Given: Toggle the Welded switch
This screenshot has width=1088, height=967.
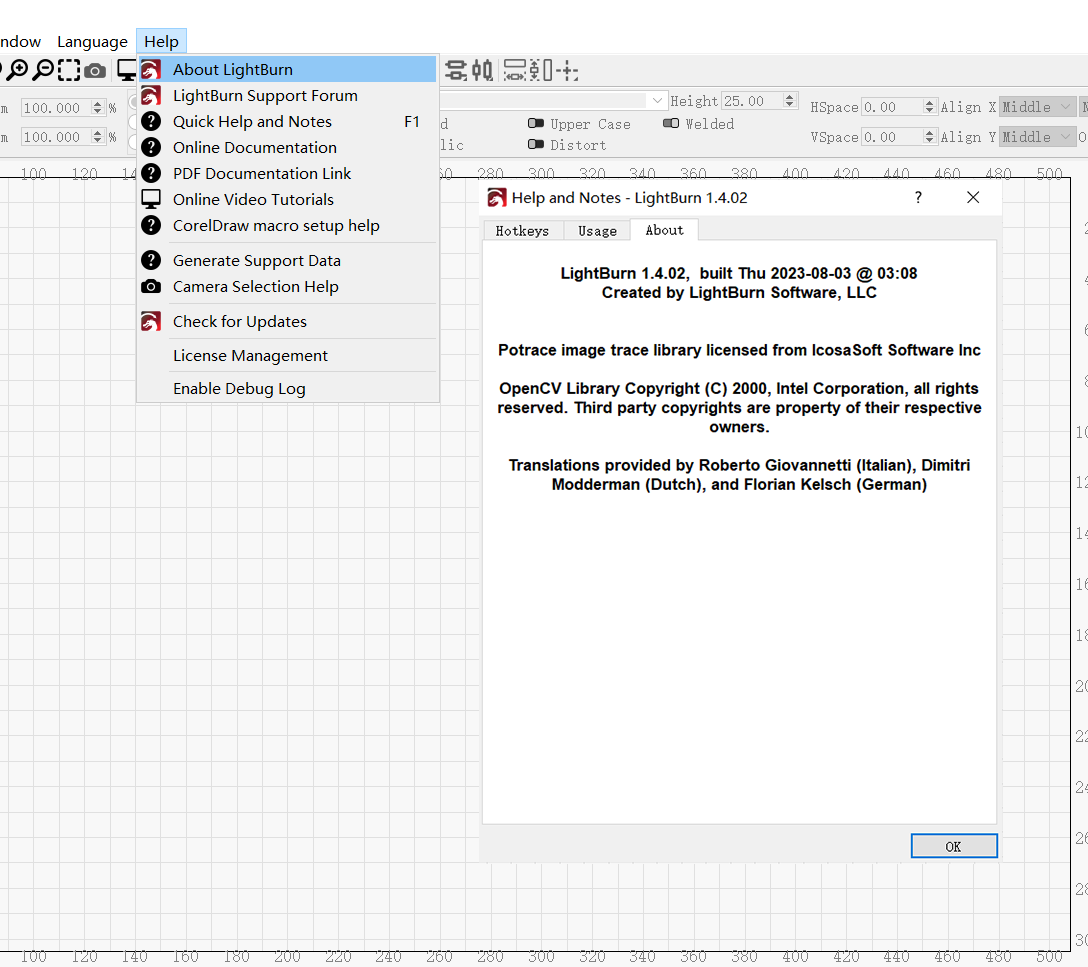Looking at the screenshot, I should click(671, 123).
